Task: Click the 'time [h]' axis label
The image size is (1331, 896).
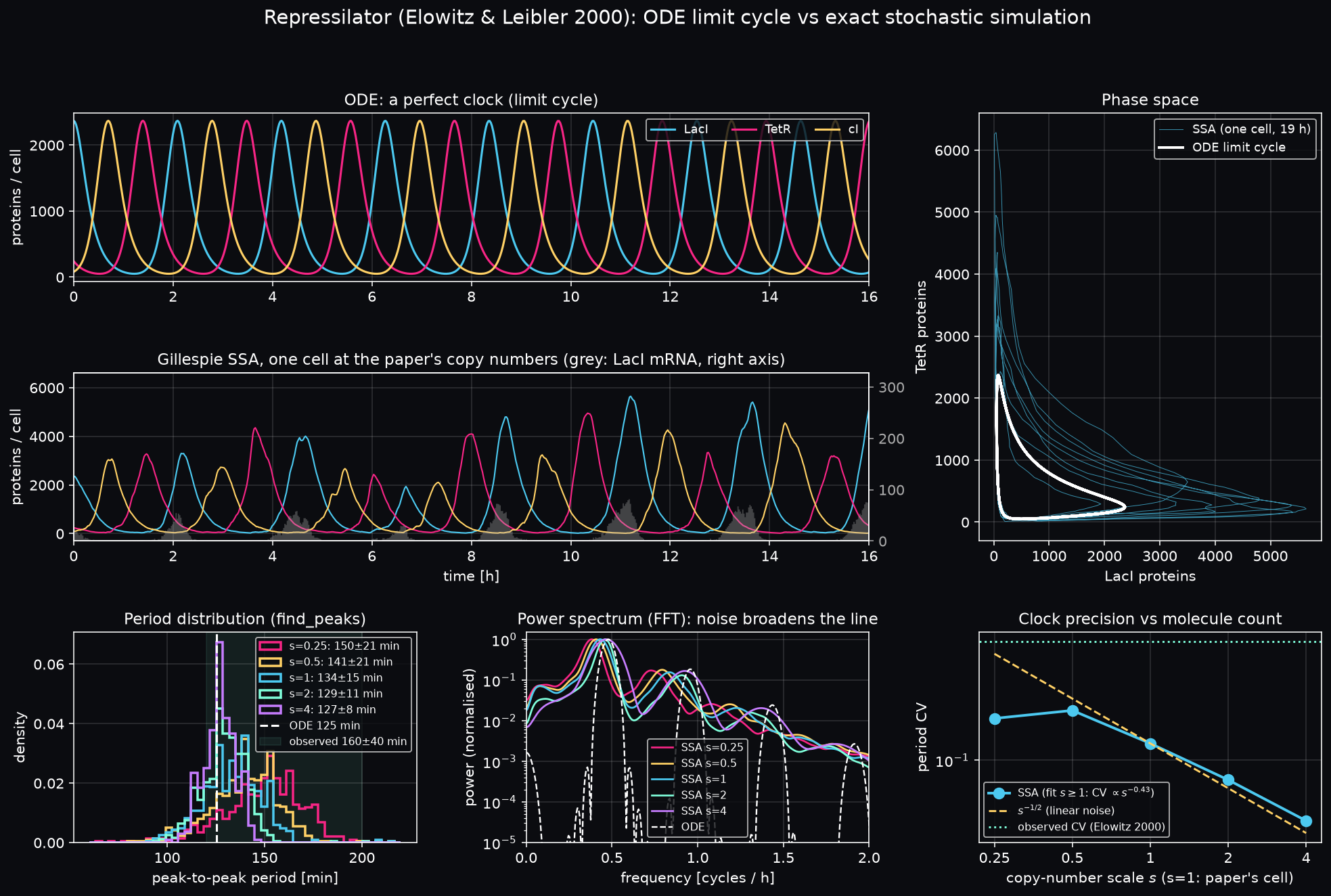Action: pyautogui.click(x=471, y=576)
